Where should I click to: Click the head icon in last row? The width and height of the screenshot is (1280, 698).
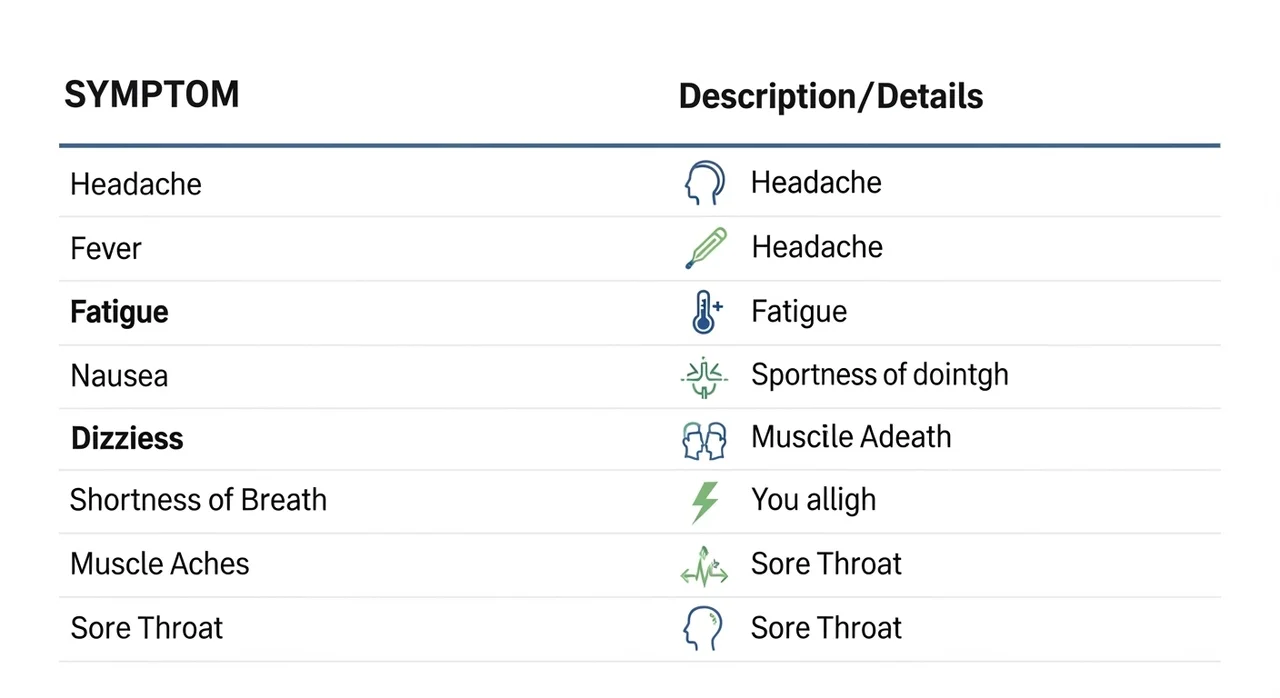(x=703, y=629)
